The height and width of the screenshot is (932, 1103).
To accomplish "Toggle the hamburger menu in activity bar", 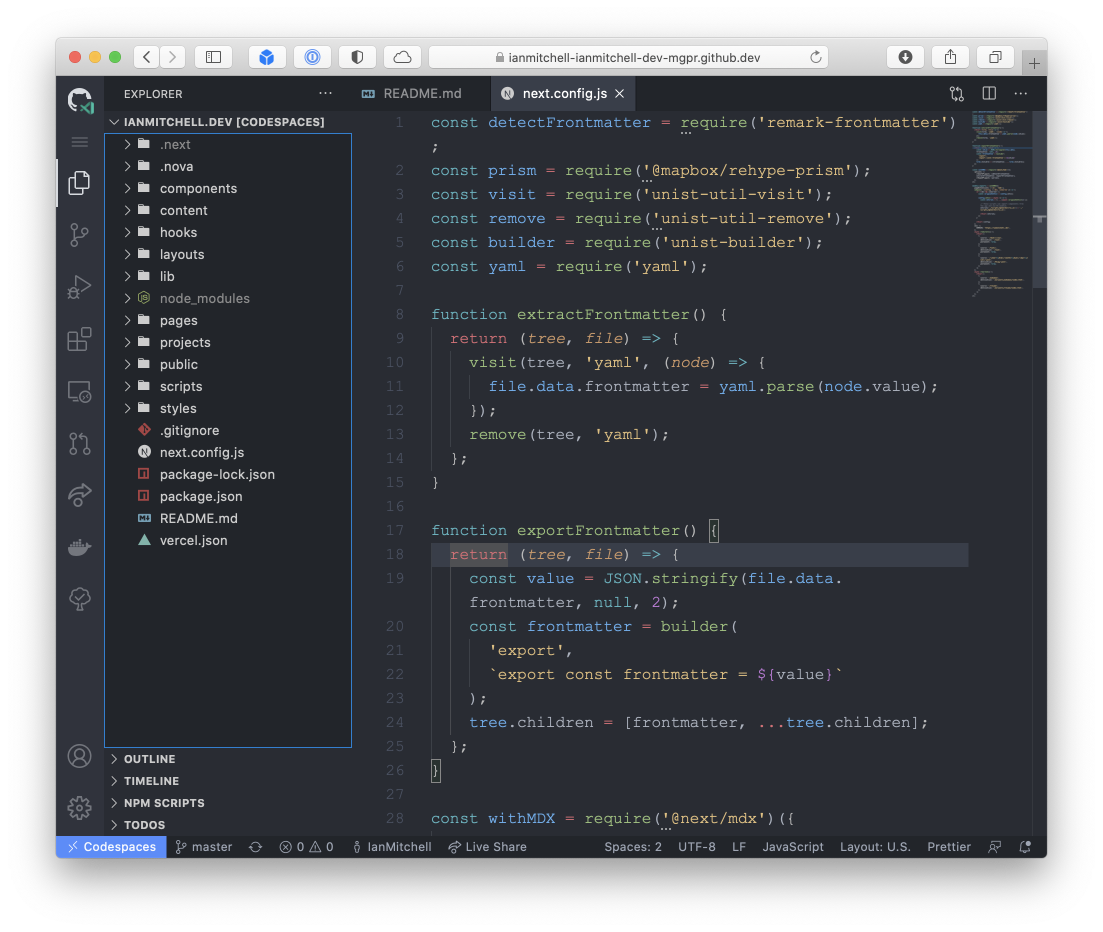I will pos(79,142).
